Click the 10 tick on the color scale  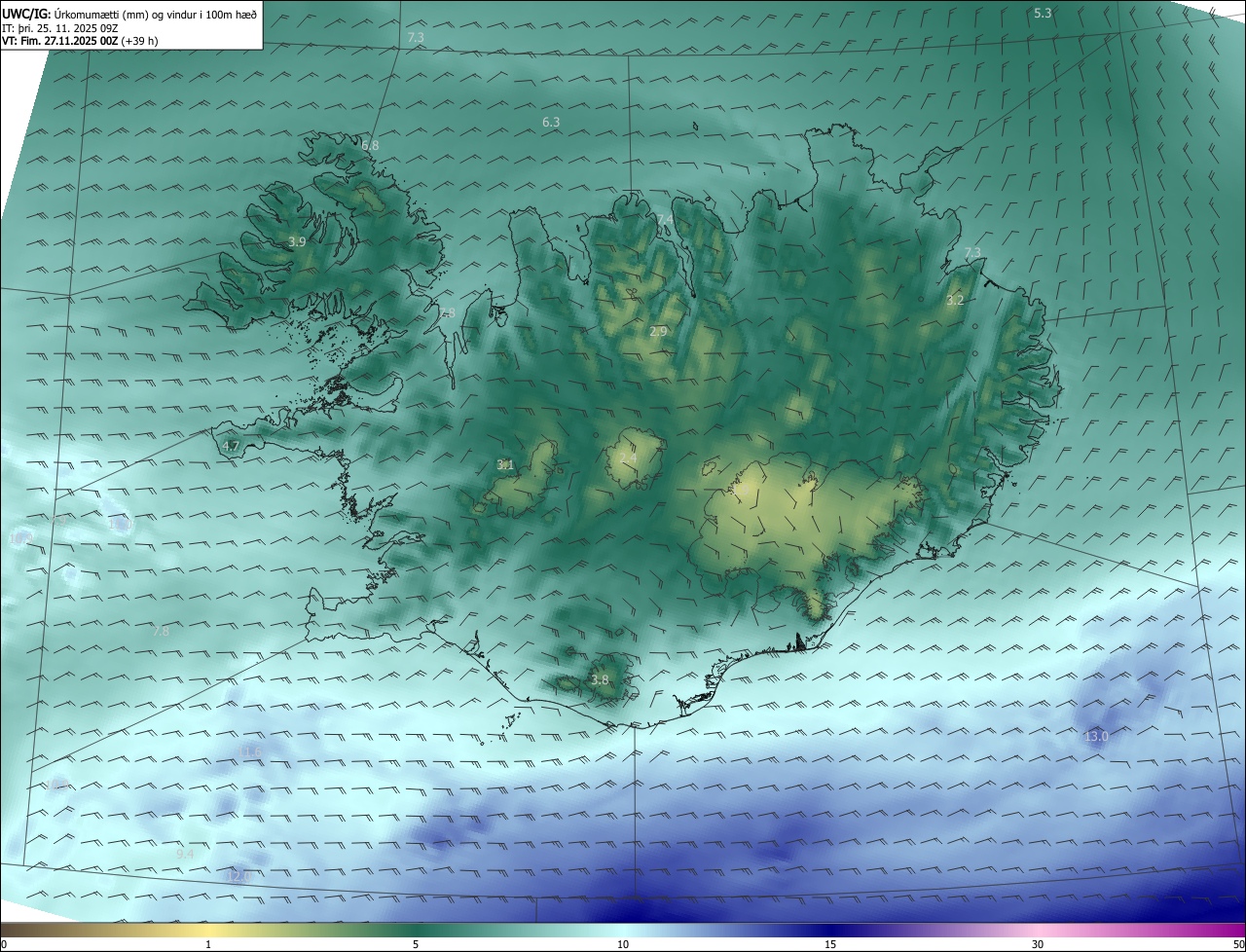click(x=623, y=944)
